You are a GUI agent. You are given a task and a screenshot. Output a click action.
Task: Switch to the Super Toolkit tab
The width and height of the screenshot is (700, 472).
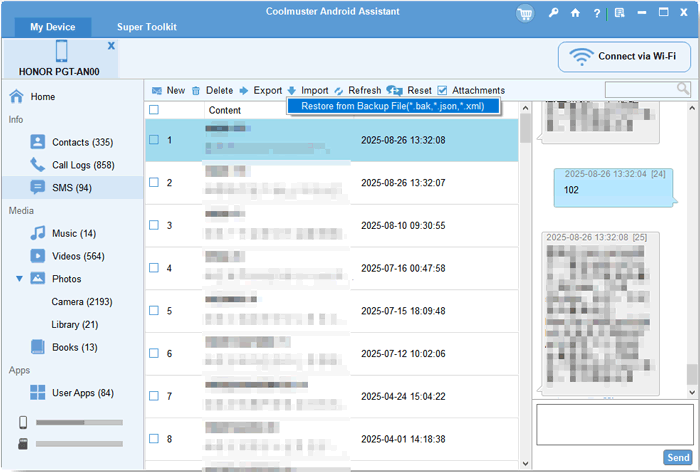pyautogui.click(x=147, y=27)
